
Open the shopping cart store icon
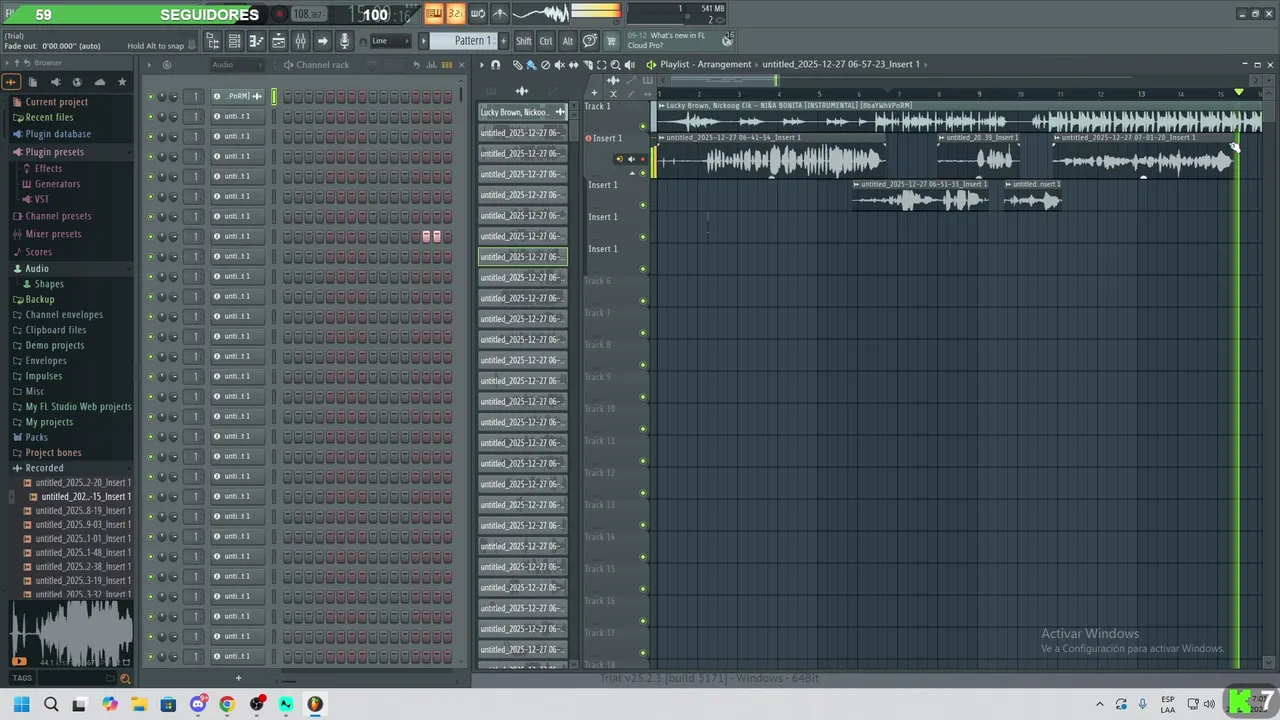[612, 41]
